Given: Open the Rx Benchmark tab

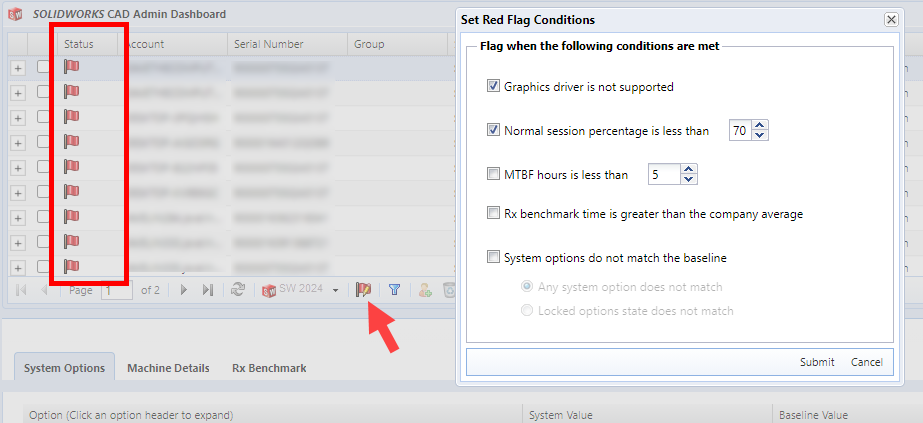Looking at the screenshot, I should (x=269, y=368).
